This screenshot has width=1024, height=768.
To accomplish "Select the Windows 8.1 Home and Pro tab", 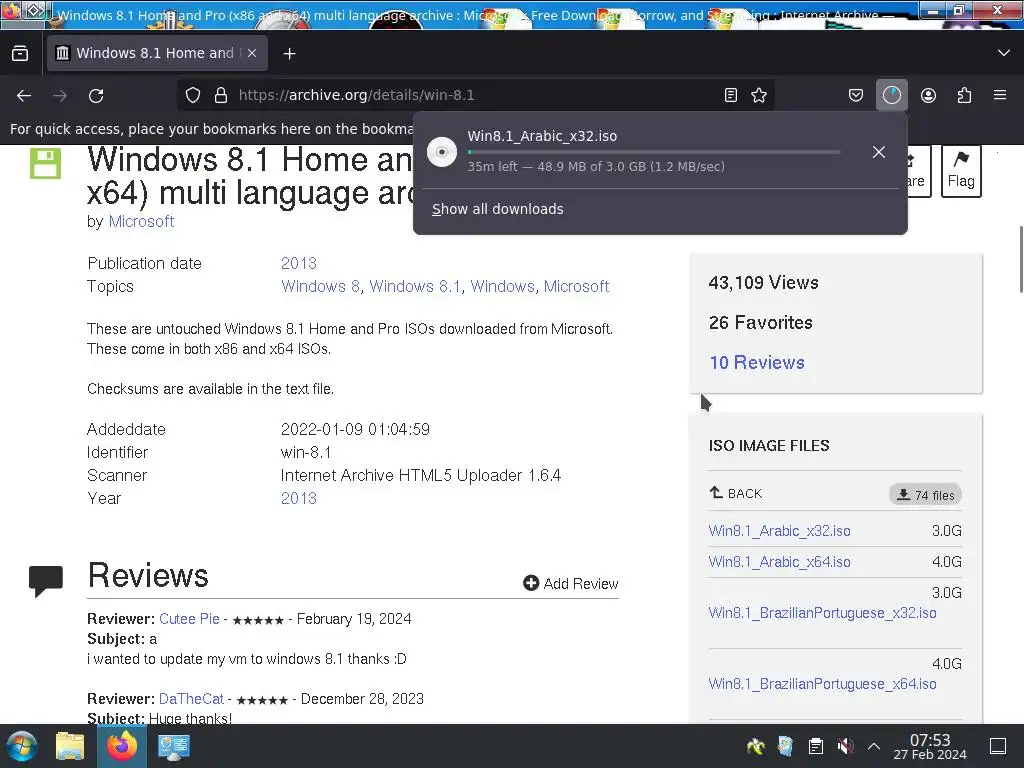I will (157, 53).
